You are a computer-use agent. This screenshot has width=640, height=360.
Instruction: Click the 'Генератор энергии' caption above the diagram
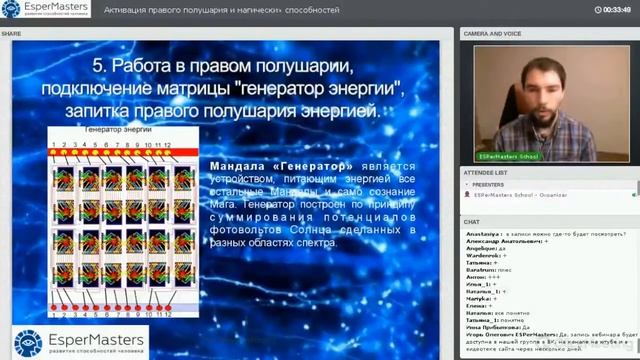pyautogui.click(x=118, y=129)
